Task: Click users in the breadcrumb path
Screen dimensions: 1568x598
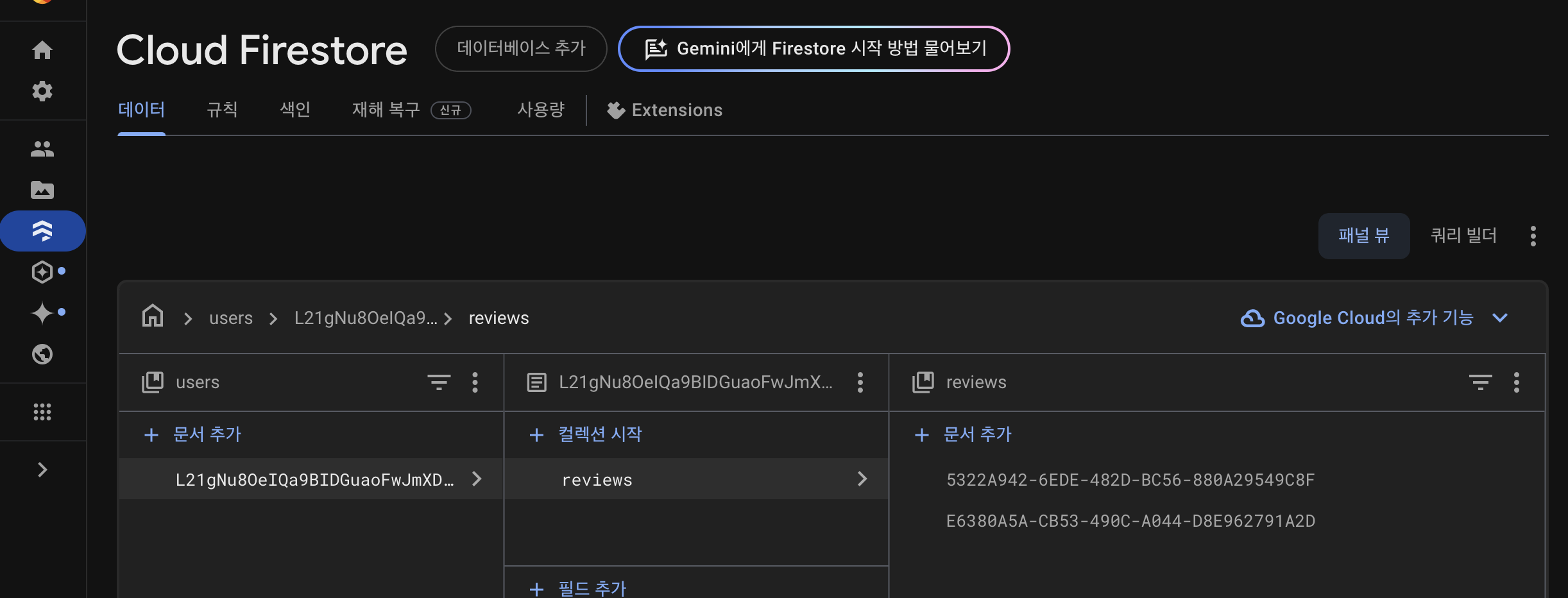Action: click(231, 318)
